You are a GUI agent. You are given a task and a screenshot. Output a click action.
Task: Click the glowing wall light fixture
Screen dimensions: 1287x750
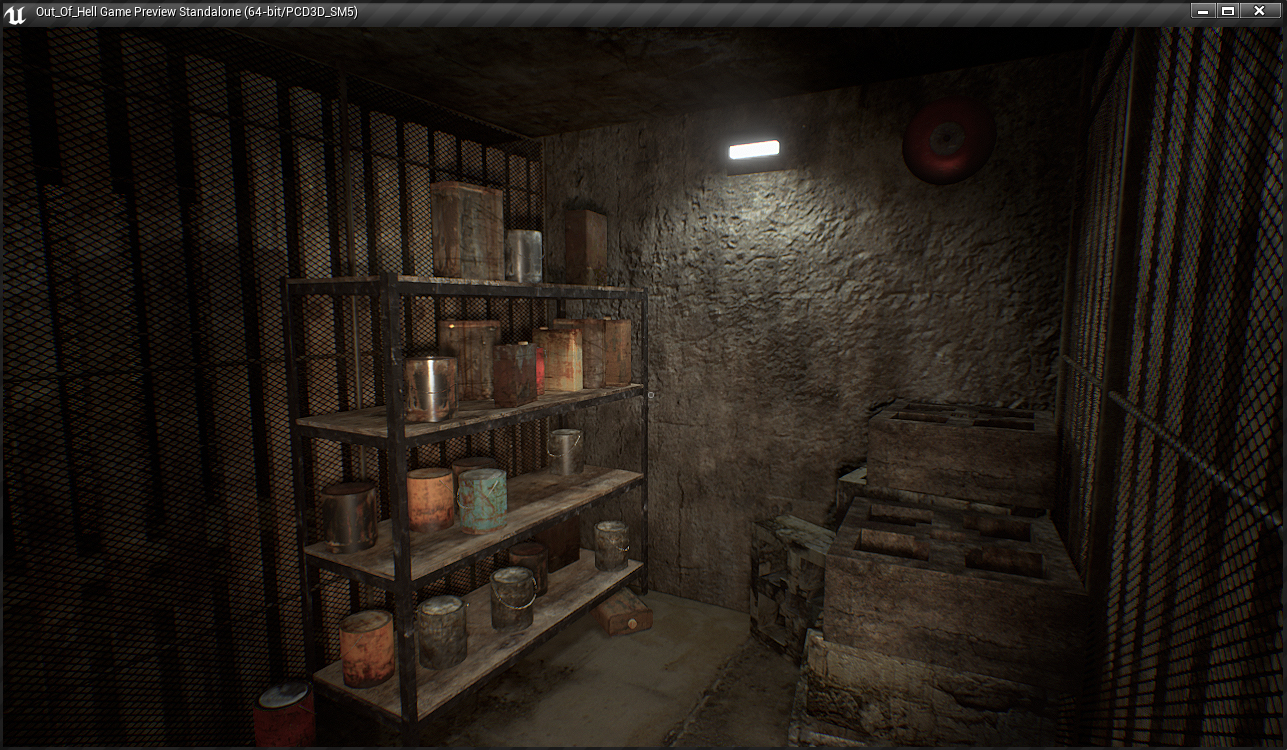tap(753, 151)
